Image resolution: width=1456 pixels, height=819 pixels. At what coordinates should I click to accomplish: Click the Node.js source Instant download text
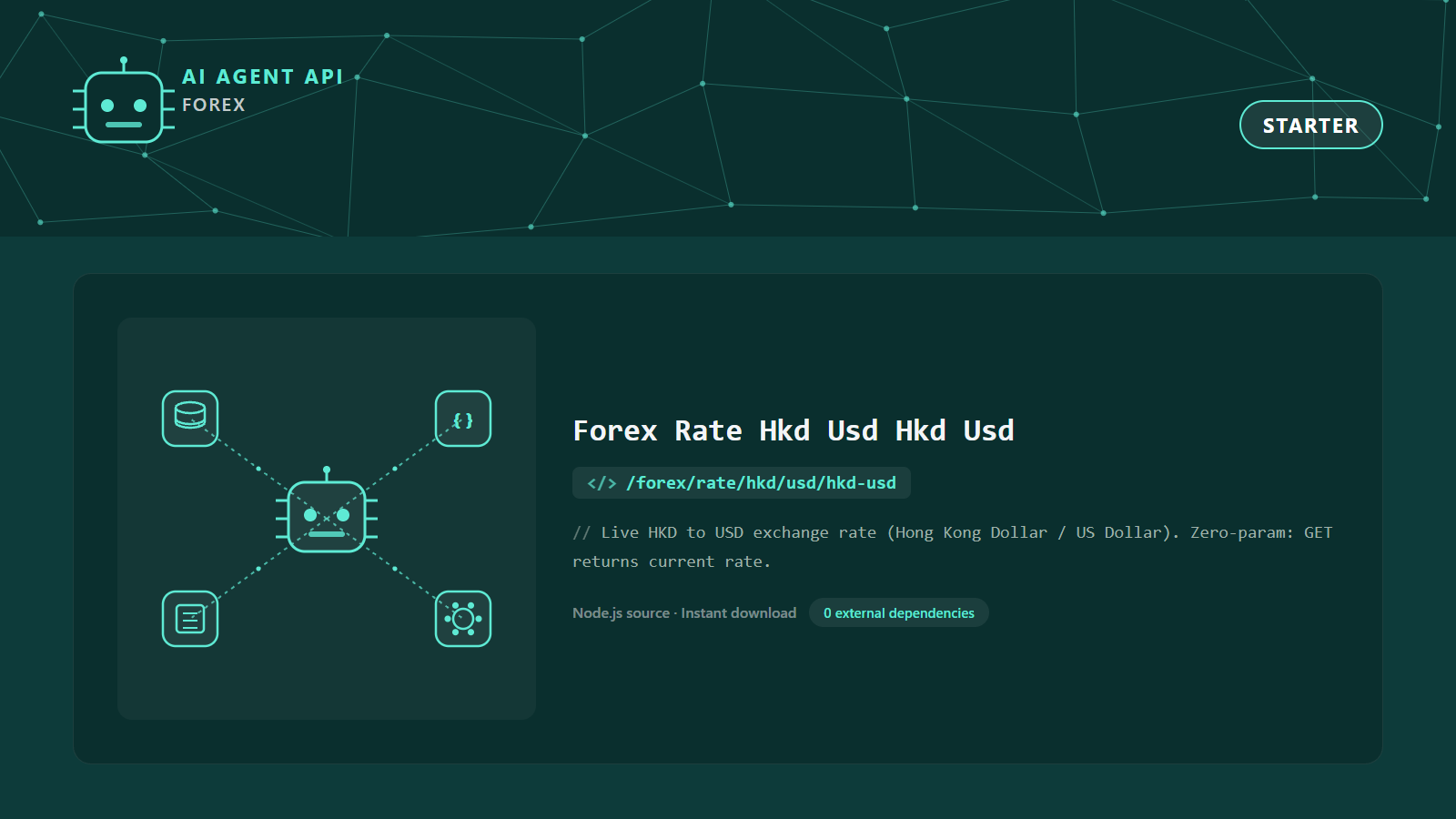pos(684,613)
